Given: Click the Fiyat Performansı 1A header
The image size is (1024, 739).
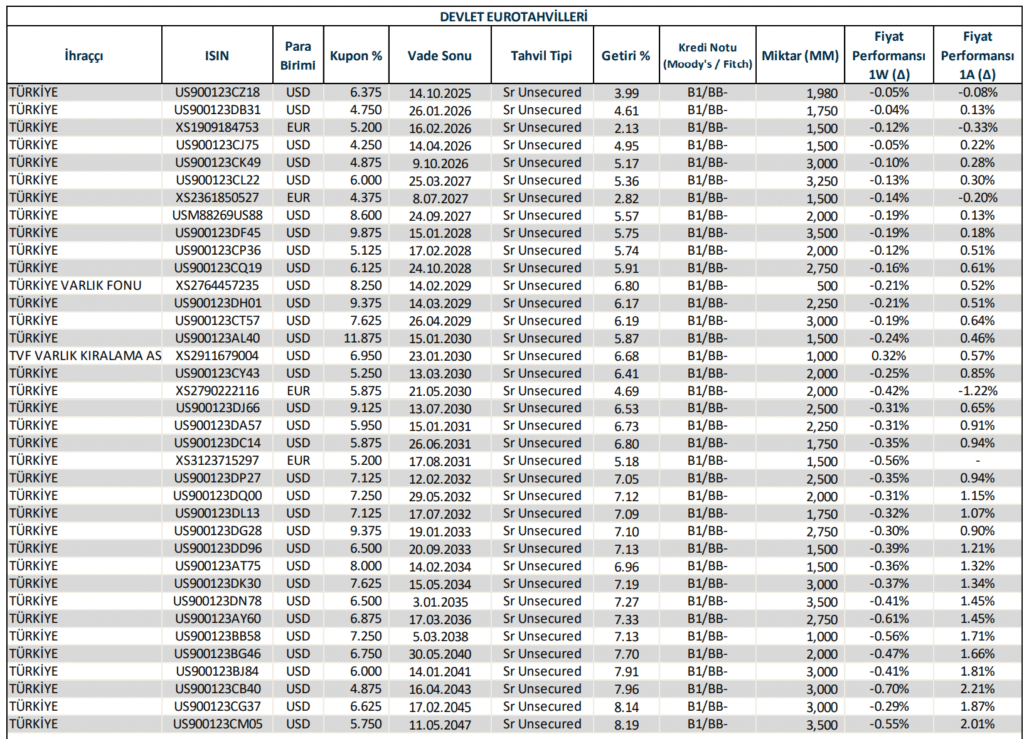Looking at the screenshot, I should click(x=973, y=55).
